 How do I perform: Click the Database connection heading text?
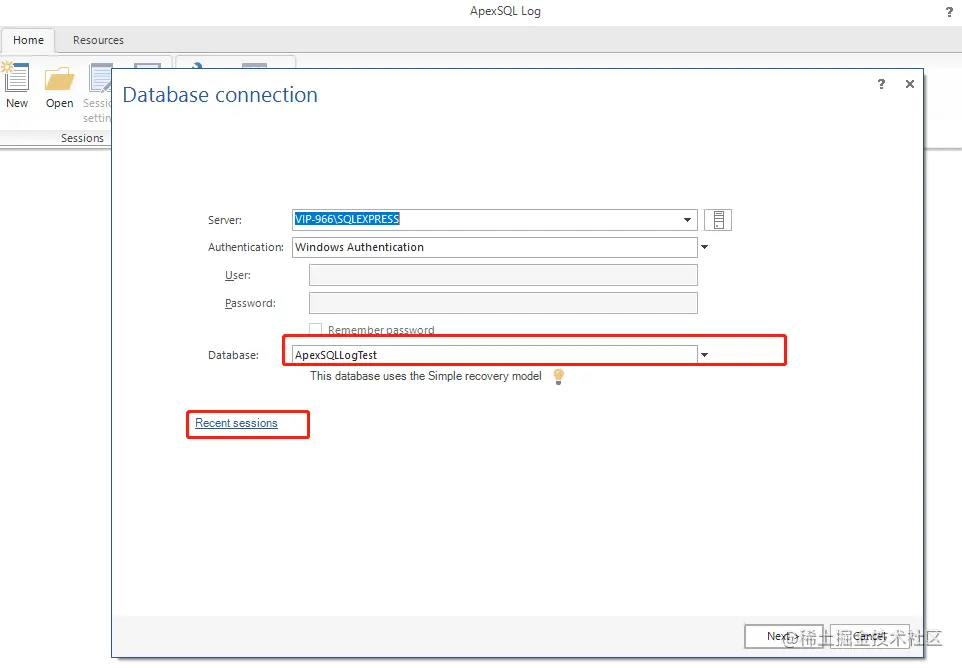coord(220,95)
